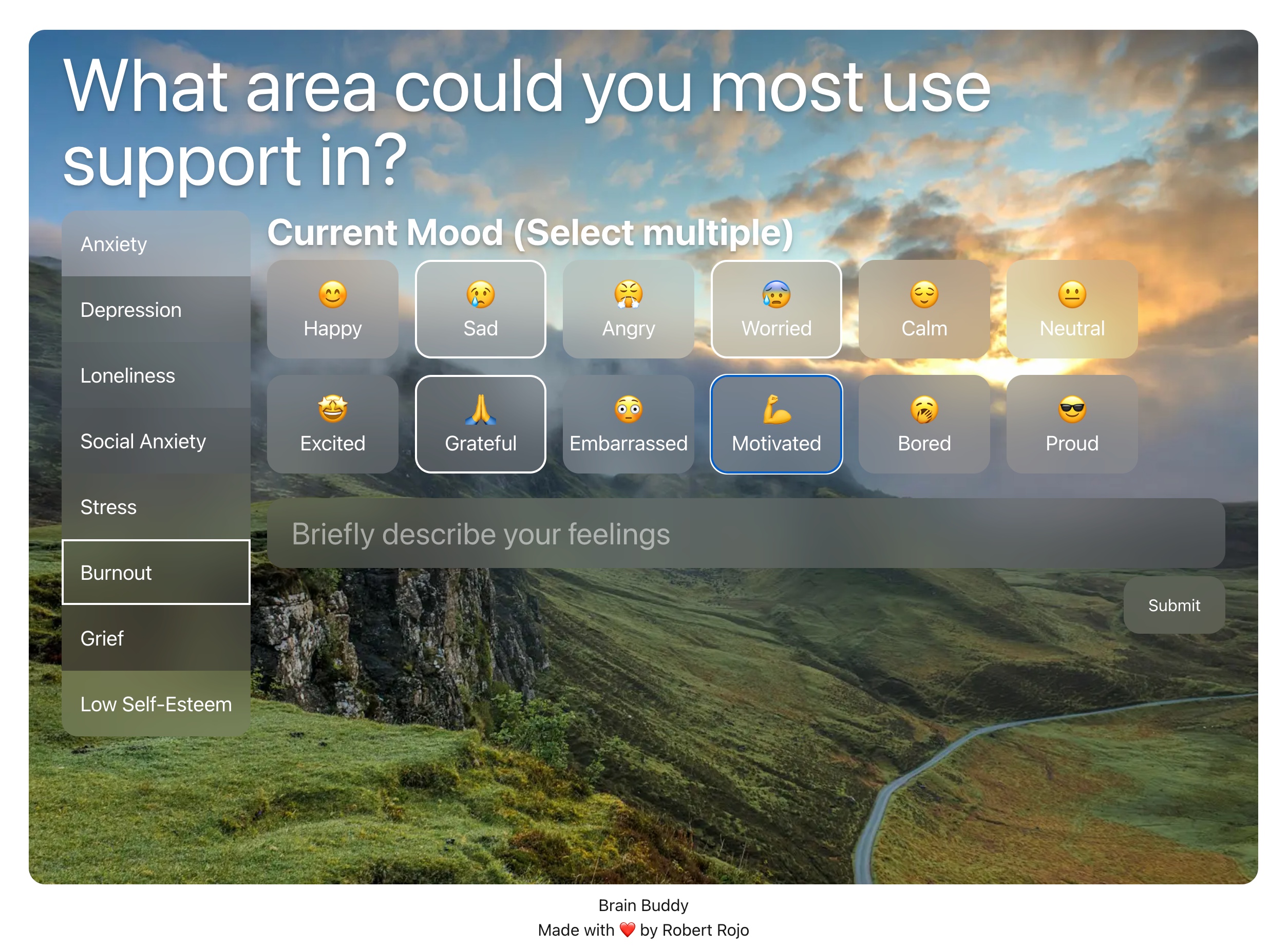
Task: Select Depression from the area list
Action: point(156,310)
